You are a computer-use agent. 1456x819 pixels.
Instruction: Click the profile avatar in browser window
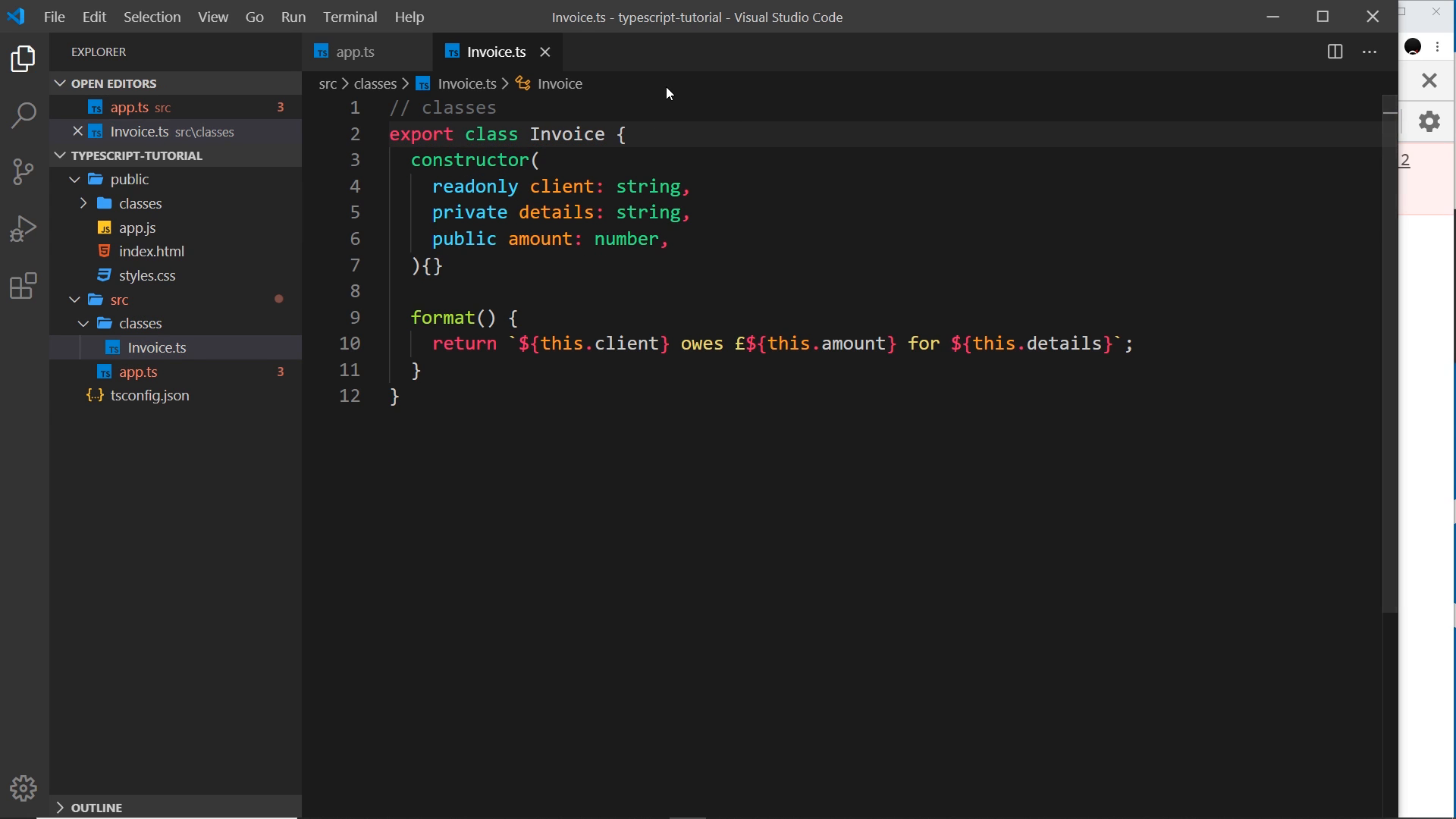(1413, 46)
